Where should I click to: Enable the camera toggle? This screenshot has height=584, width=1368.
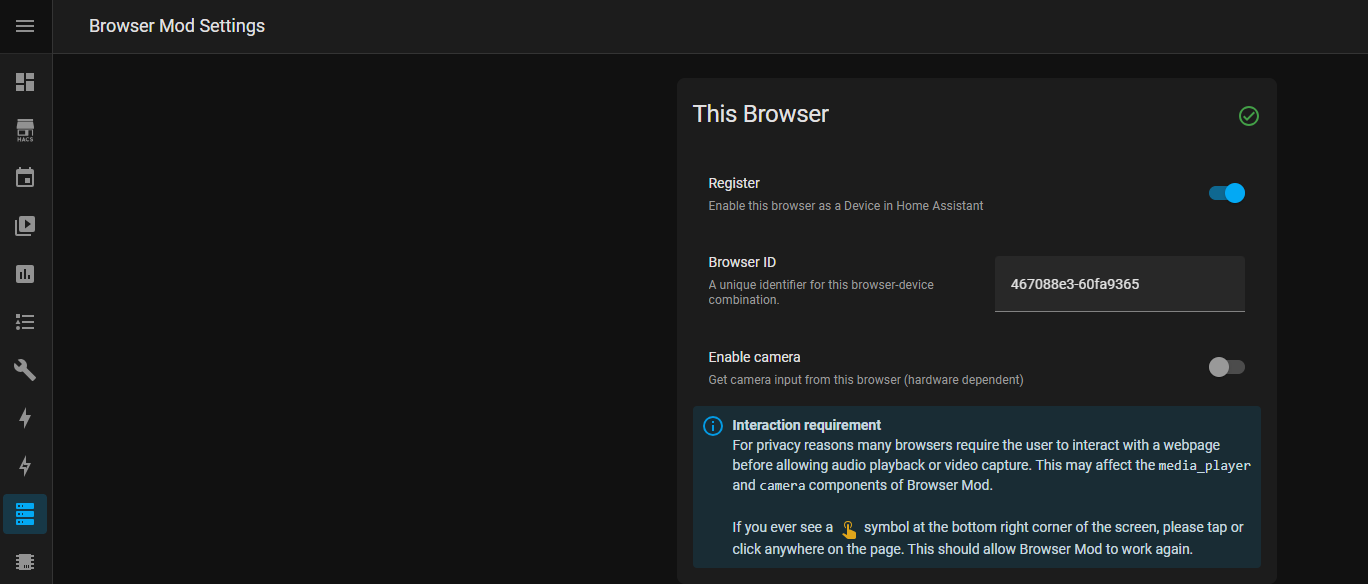pyautogui.click(x=1227, y=367)
